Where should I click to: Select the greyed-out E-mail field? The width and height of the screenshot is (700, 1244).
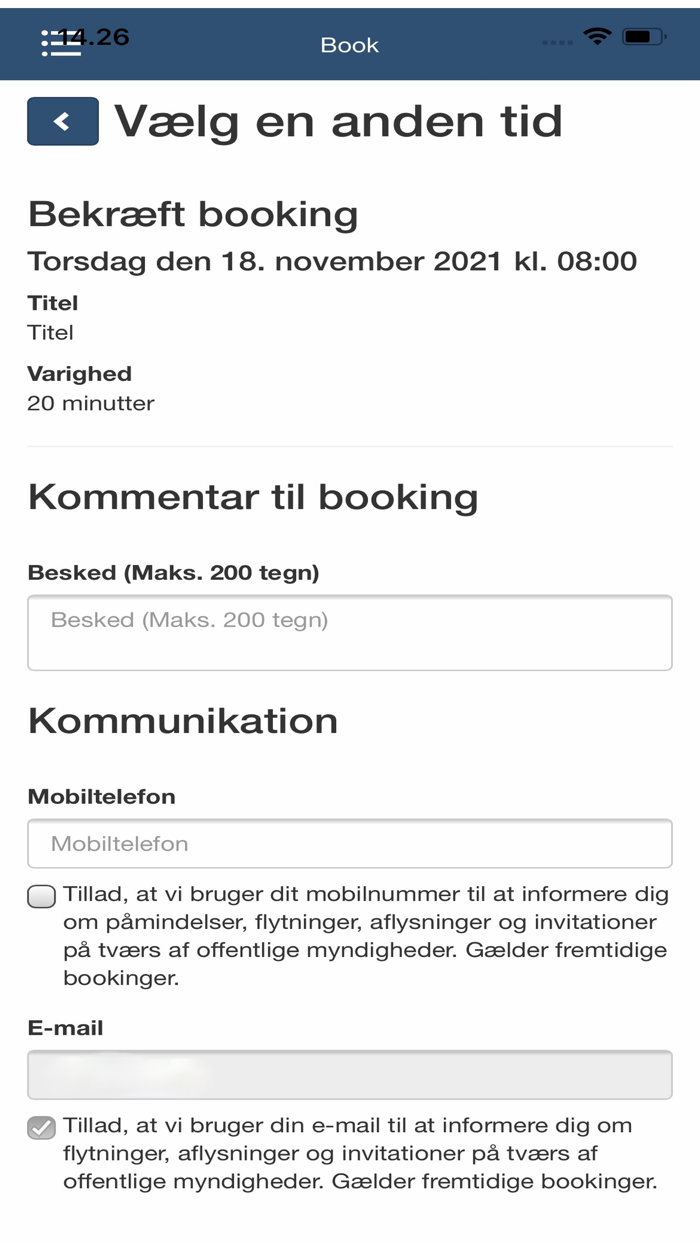tap(349, 1073)
